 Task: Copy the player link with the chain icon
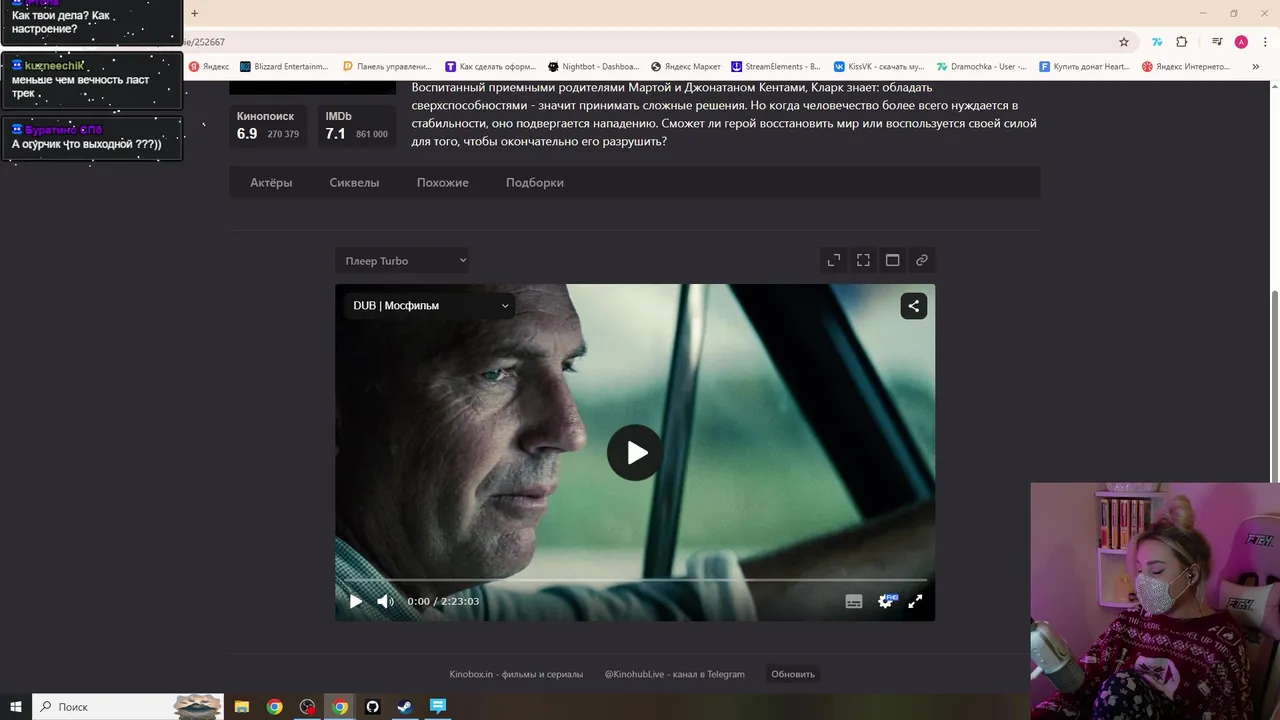pyautogui.click(x=922, y=260)
